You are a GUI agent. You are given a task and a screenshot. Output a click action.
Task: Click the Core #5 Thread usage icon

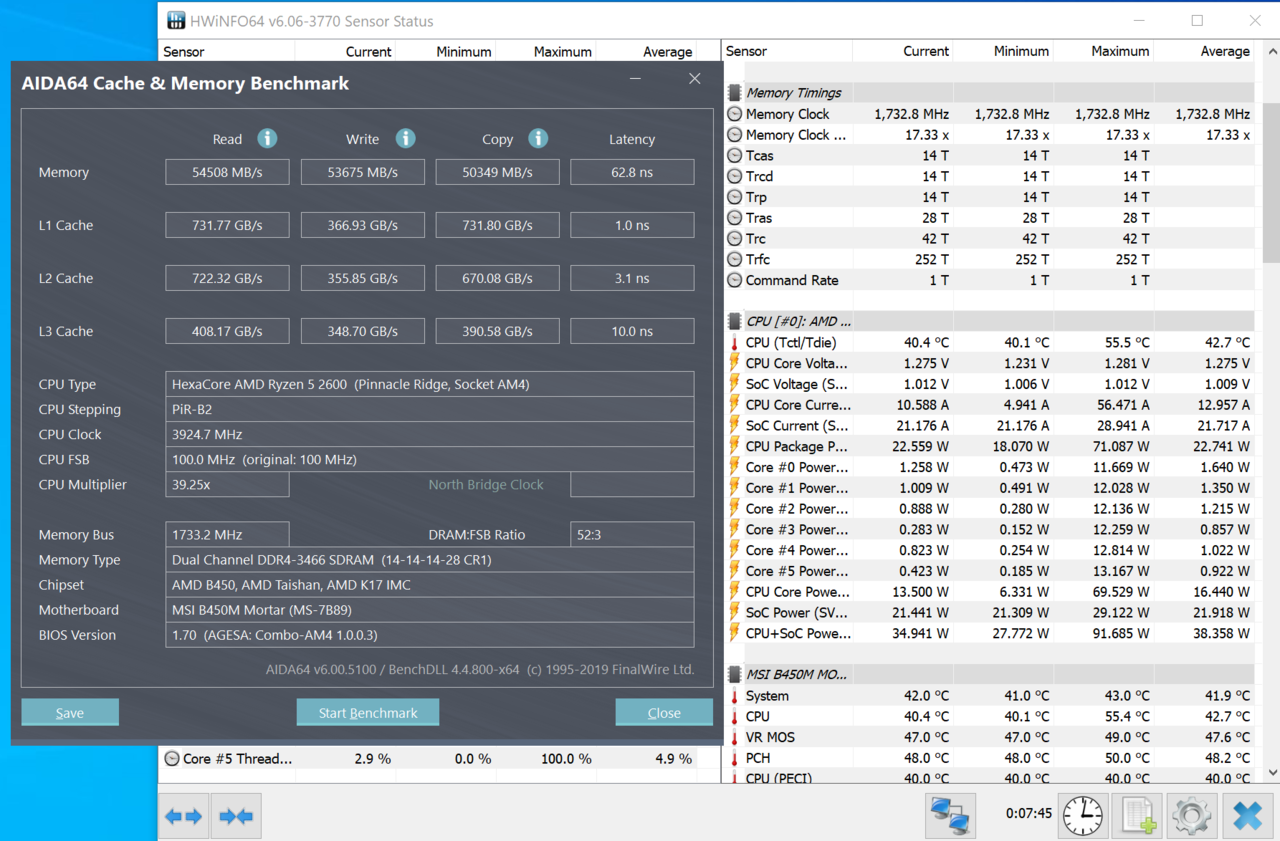172,759
